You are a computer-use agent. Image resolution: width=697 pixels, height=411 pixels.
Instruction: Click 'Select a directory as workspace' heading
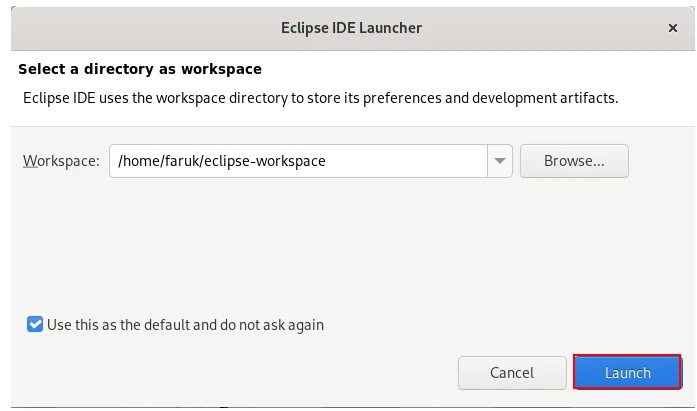pyautogui.click(x=140, y=70)
